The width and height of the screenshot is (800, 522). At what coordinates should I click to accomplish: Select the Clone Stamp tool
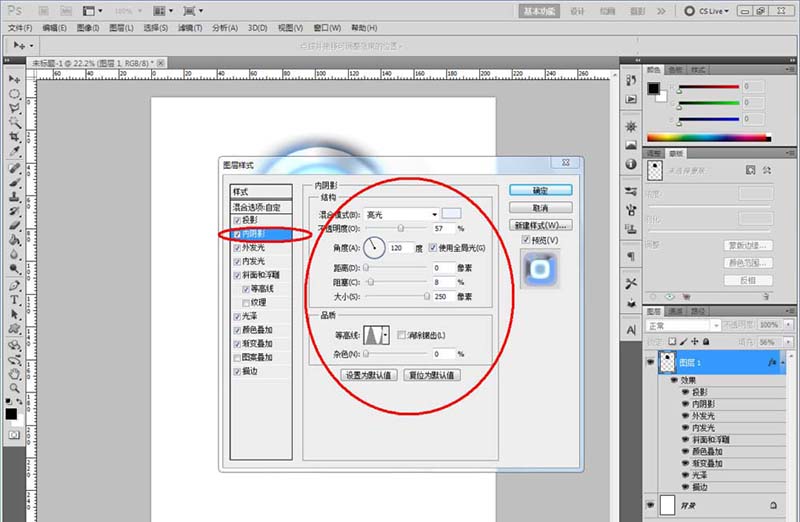[x=14, y=196]
